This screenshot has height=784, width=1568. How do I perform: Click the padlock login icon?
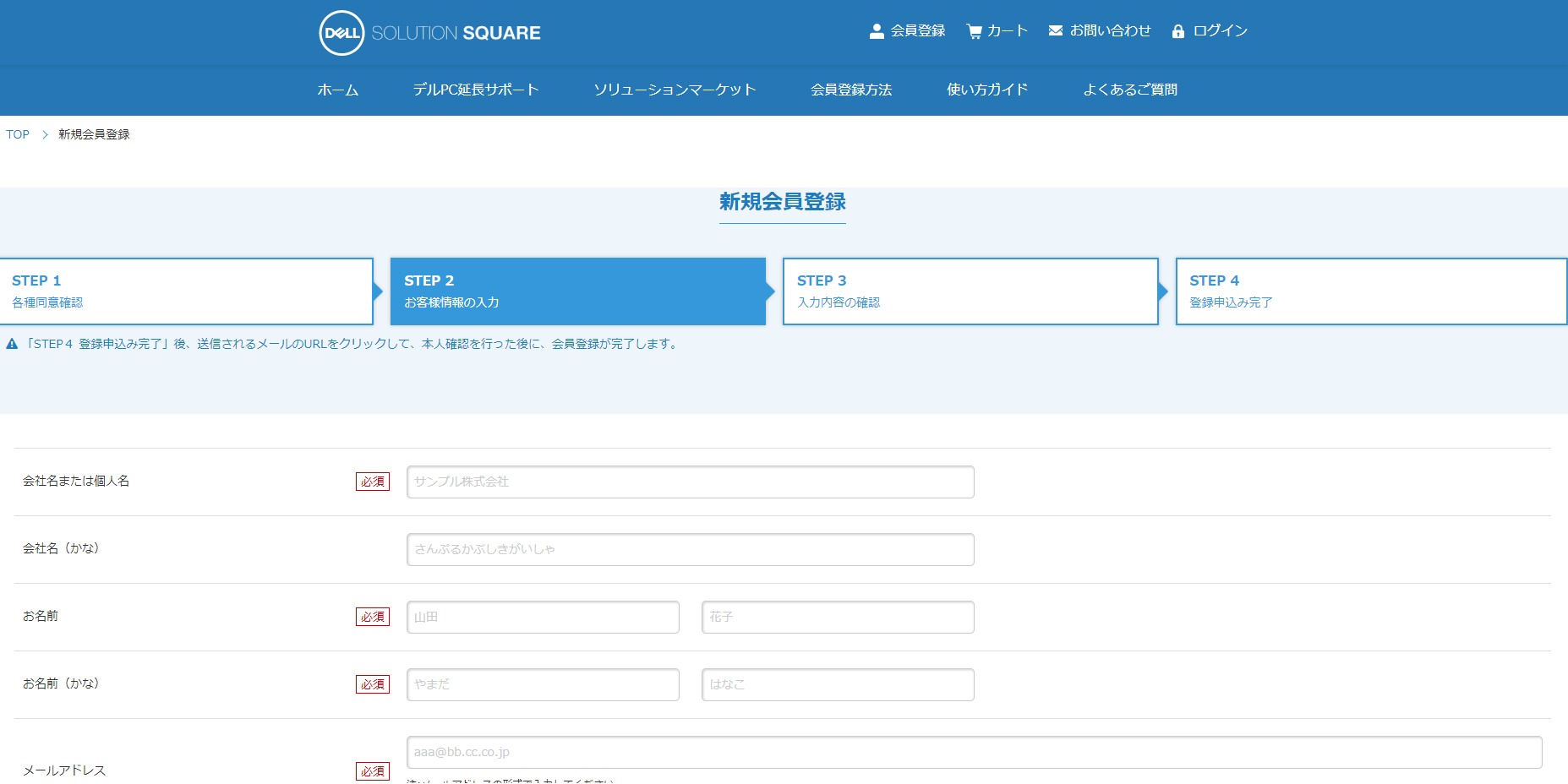coord(1178,31)
